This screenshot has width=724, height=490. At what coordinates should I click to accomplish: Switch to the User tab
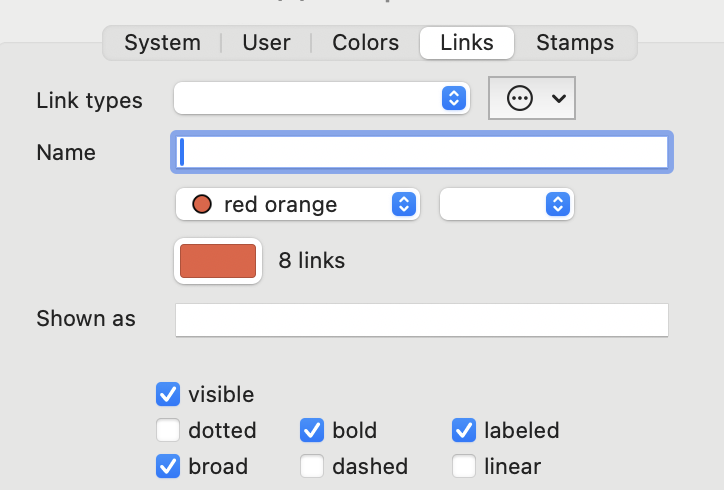(266, 43)
